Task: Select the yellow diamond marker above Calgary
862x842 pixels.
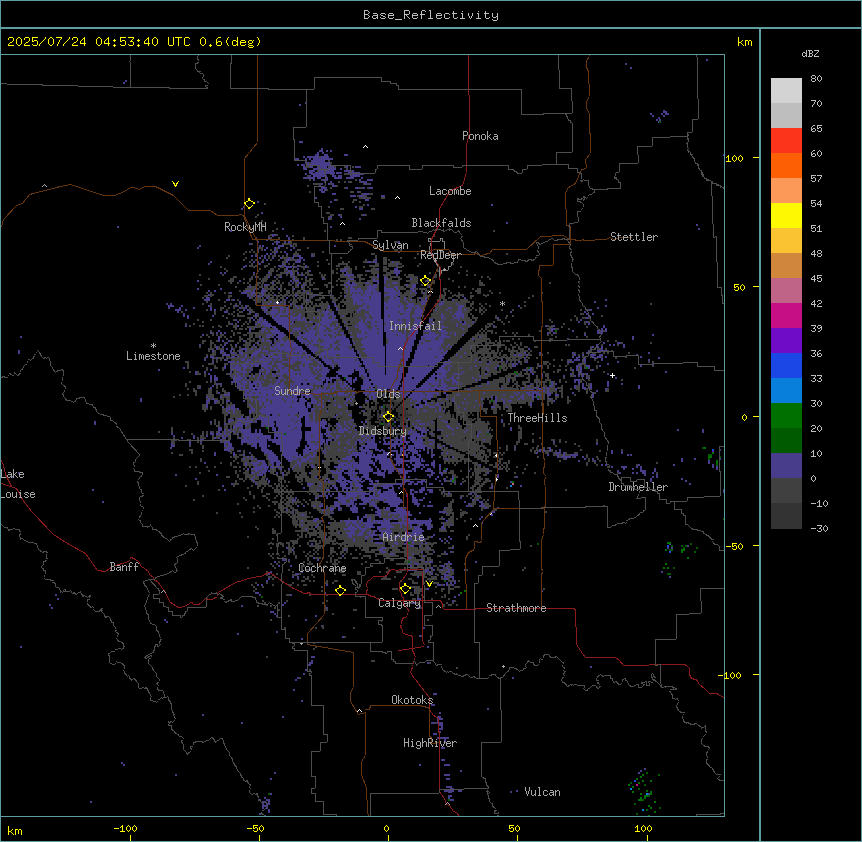Action: point(405,589)
